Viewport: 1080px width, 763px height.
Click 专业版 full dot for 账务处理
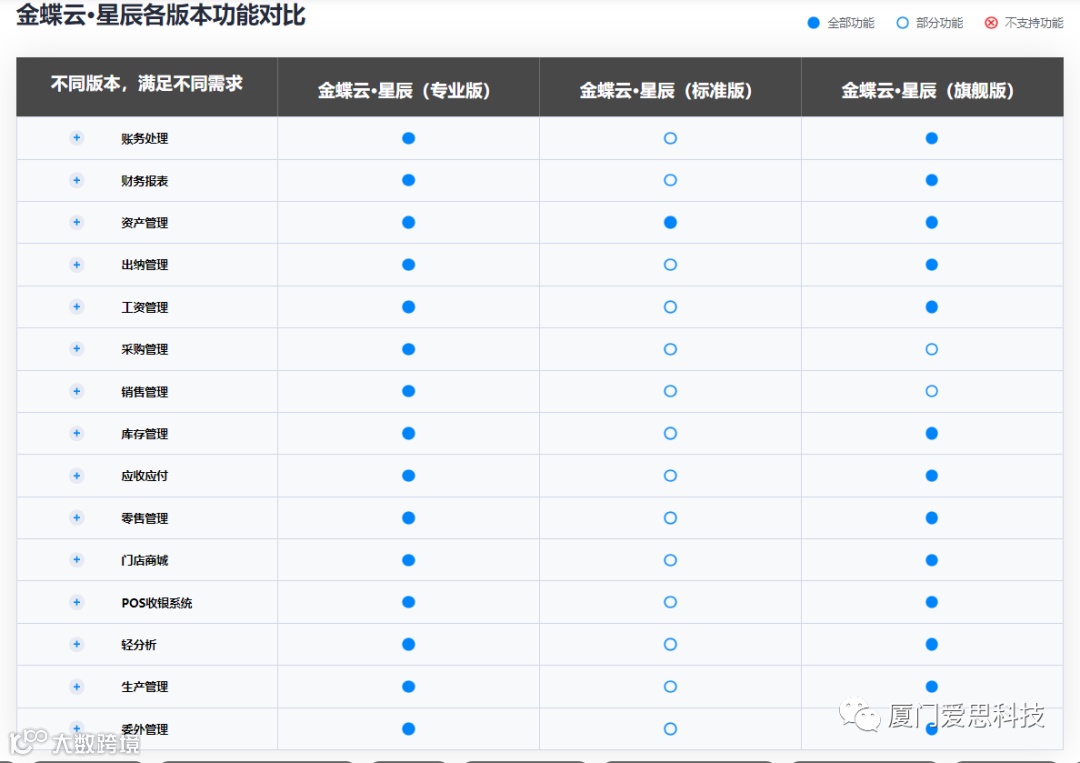(x=408, y=138)
